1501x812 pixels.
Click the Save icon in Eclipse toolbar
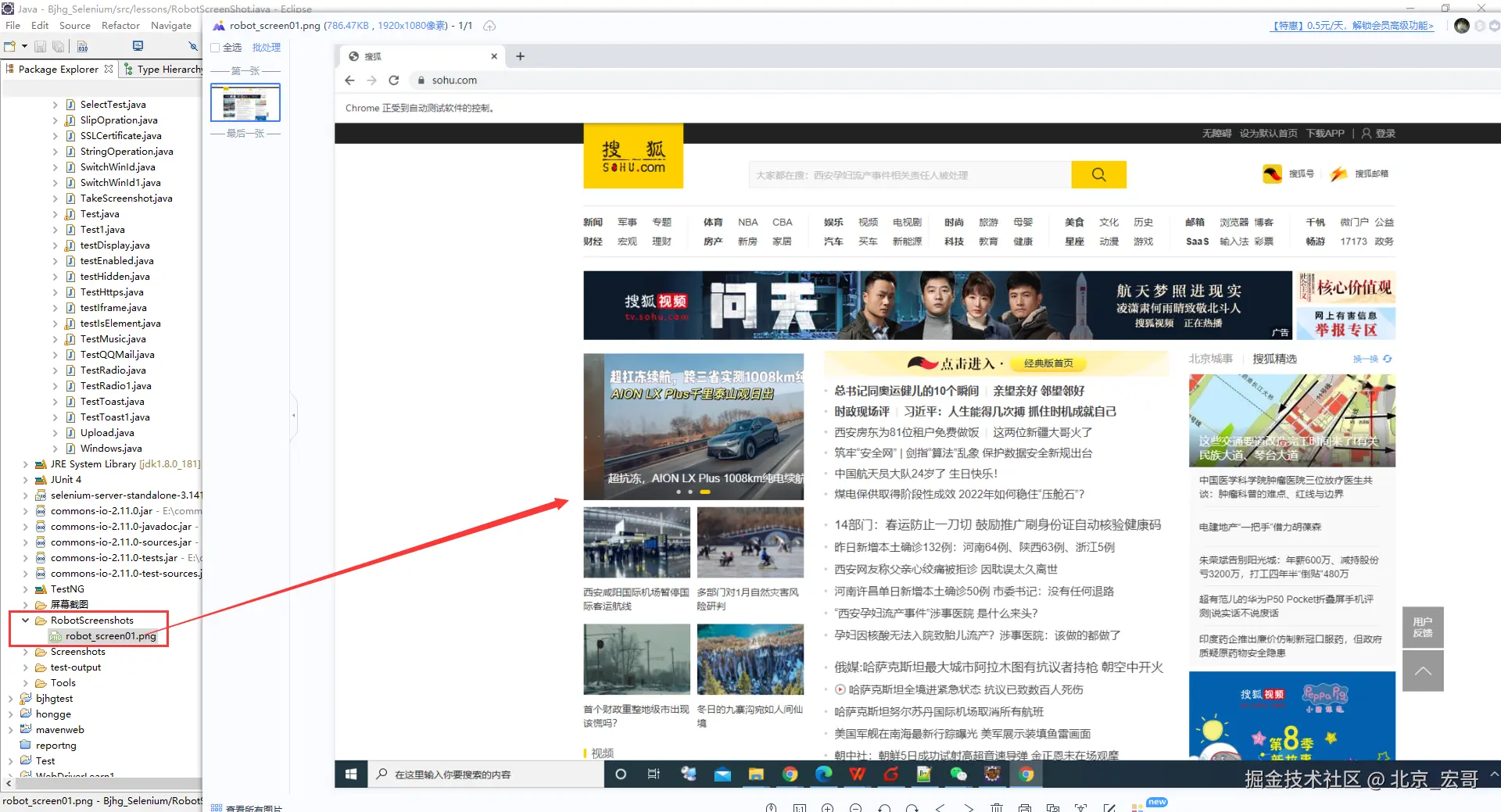40,46
